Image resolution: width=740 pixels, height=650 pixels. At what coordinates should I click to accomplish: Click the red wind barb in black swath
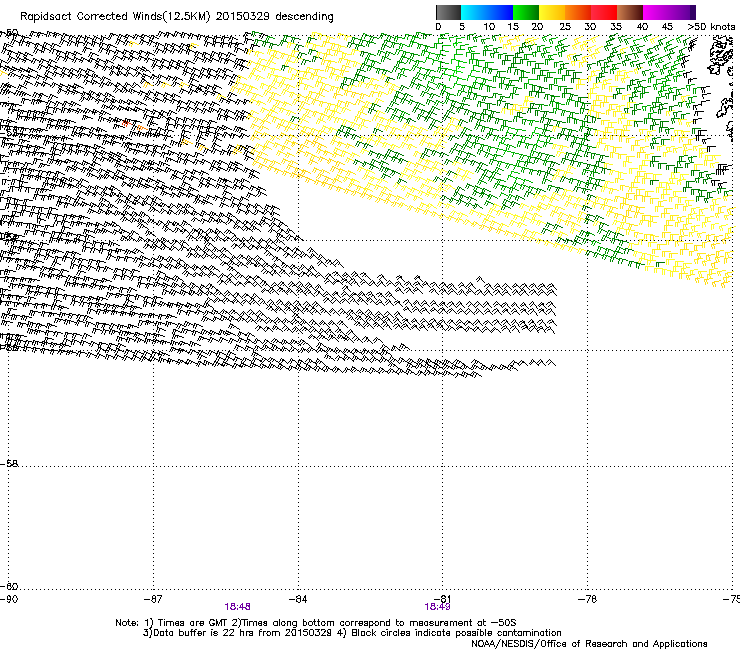[126, 123]
